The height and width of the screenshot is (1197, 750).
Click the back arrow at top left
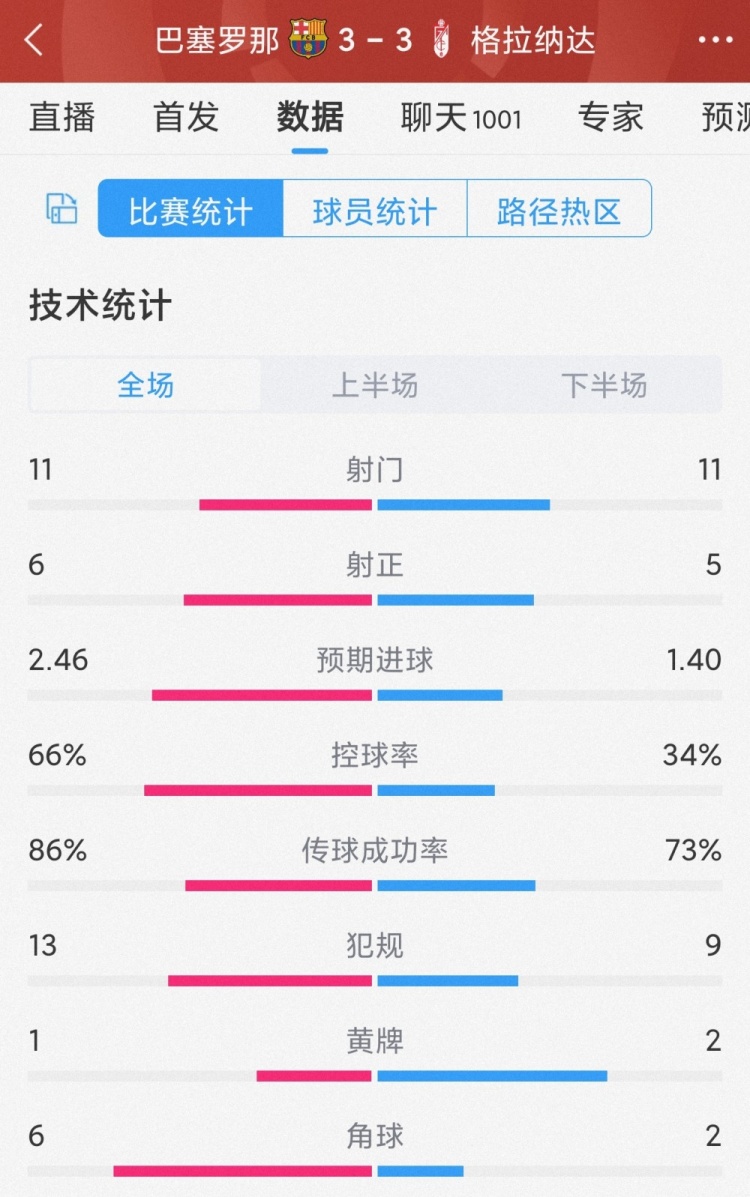click(x=32, y=40)
